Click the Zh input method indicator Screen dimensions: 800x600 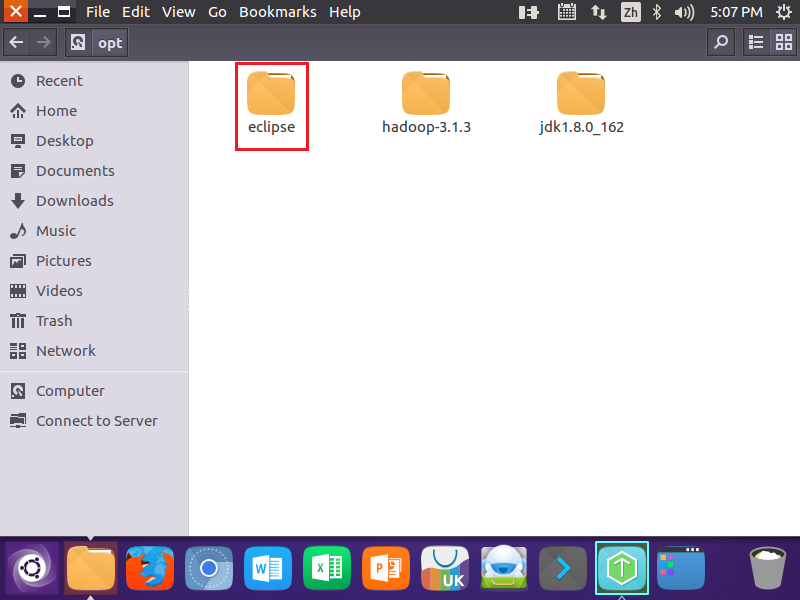point(631,12)
